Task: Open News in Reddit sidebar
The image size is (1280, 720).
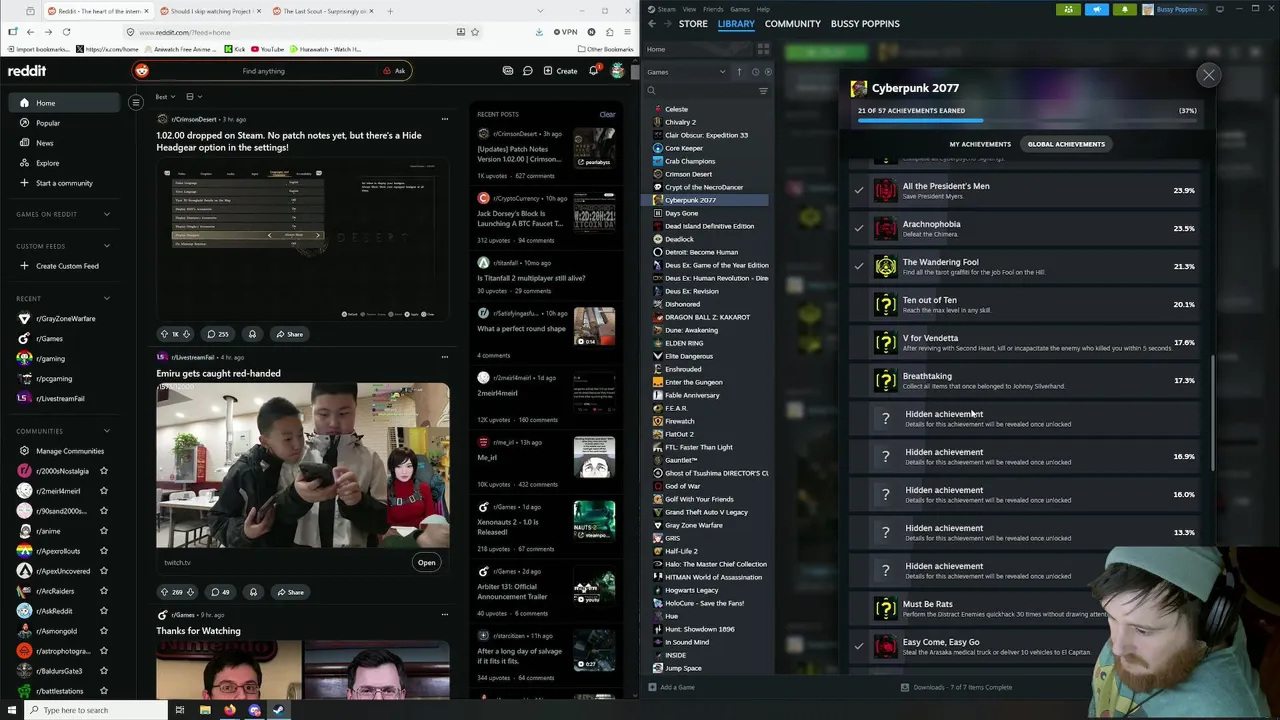Action: tap(64, 143)
